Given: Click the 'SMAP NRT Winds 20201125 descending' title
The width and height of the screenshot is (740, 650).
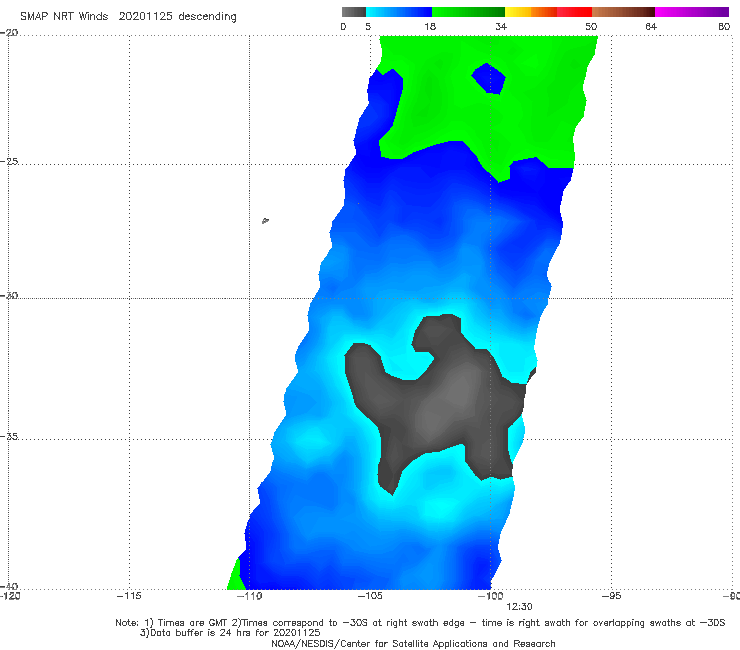Looking at the screenshot, I should click(128, 17).
